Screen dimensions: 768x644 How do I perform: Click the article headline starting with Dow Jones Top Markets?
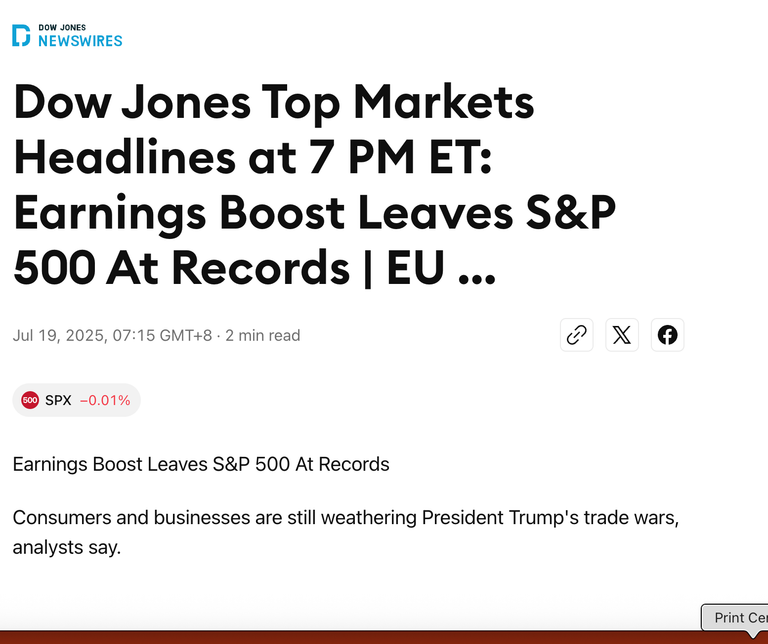pyautogui.click(x=314, y=184)
